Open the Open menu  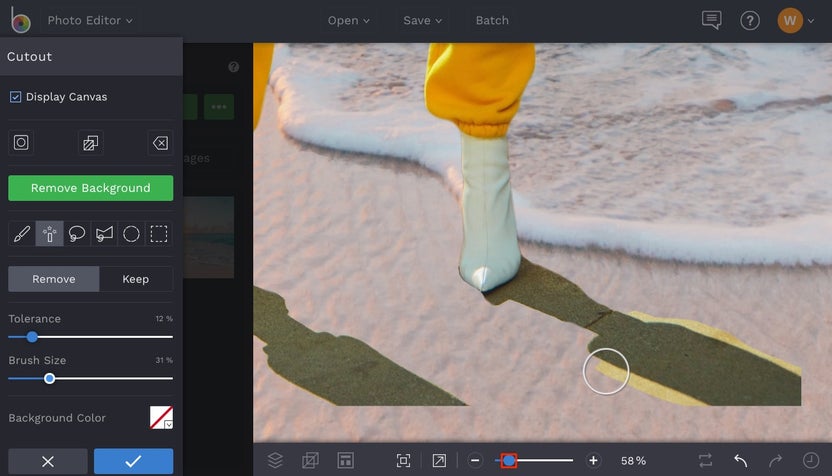(348, 20)
